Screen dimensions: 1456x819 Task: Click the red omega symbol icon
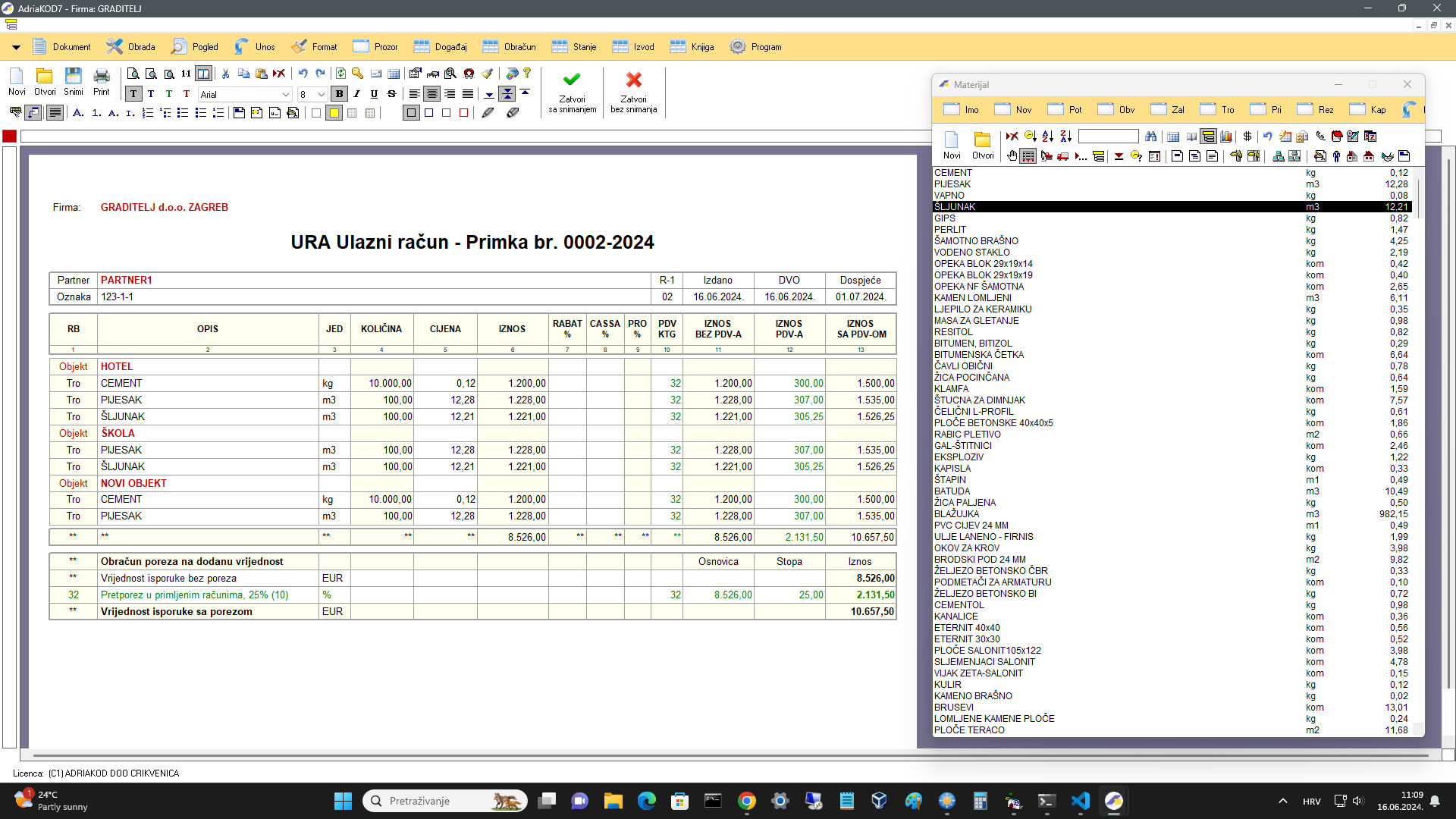(x=469, y=74)
